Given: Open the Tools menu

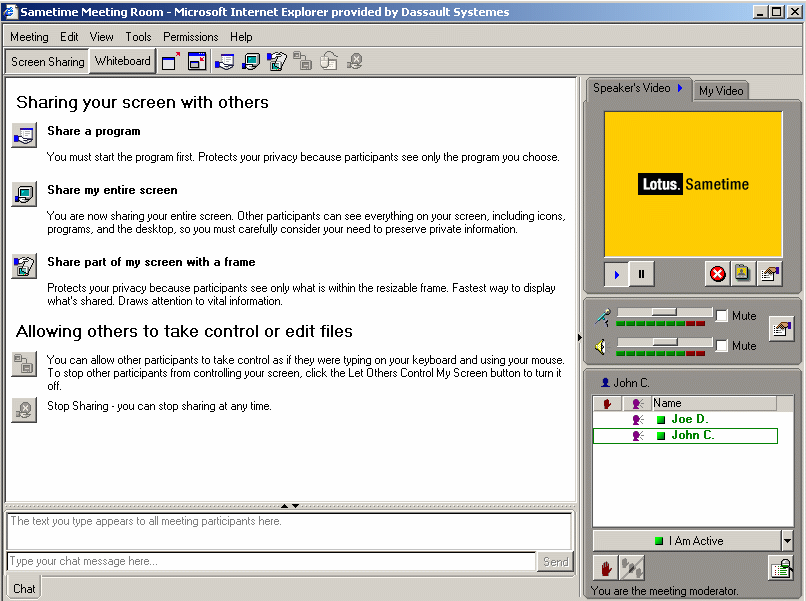Looking at the screenshot, I should (x=138, y=37).
